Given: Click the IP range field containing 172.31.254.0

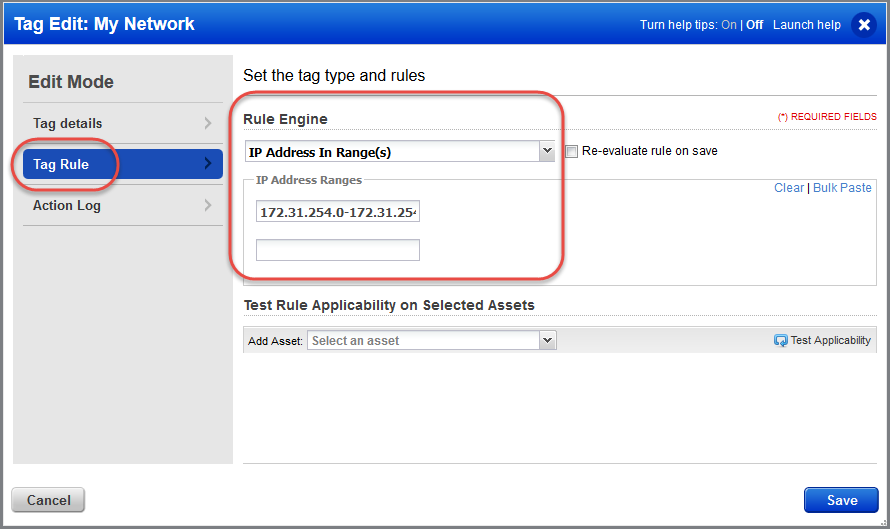Looking at the screenshot, I should coord(337,213).
